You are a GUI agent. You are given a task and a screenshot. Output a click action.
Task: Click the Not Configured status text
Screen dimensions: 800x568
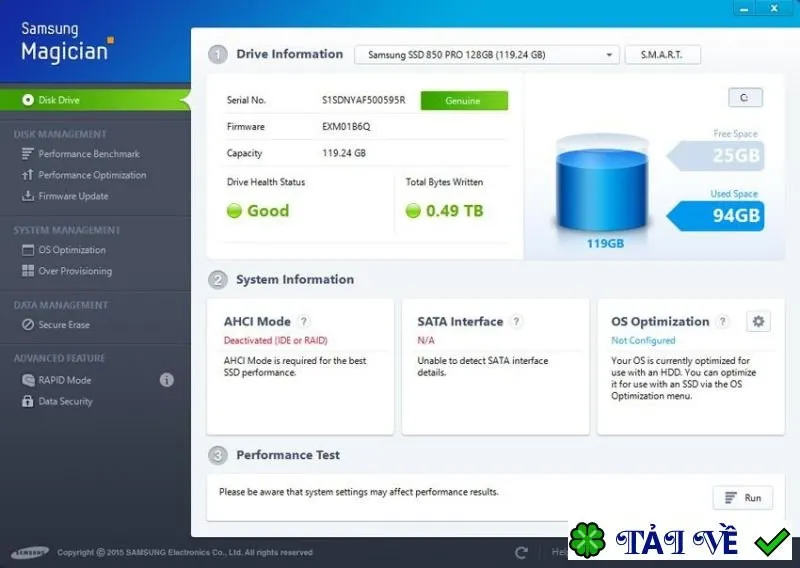click(643, 340)
